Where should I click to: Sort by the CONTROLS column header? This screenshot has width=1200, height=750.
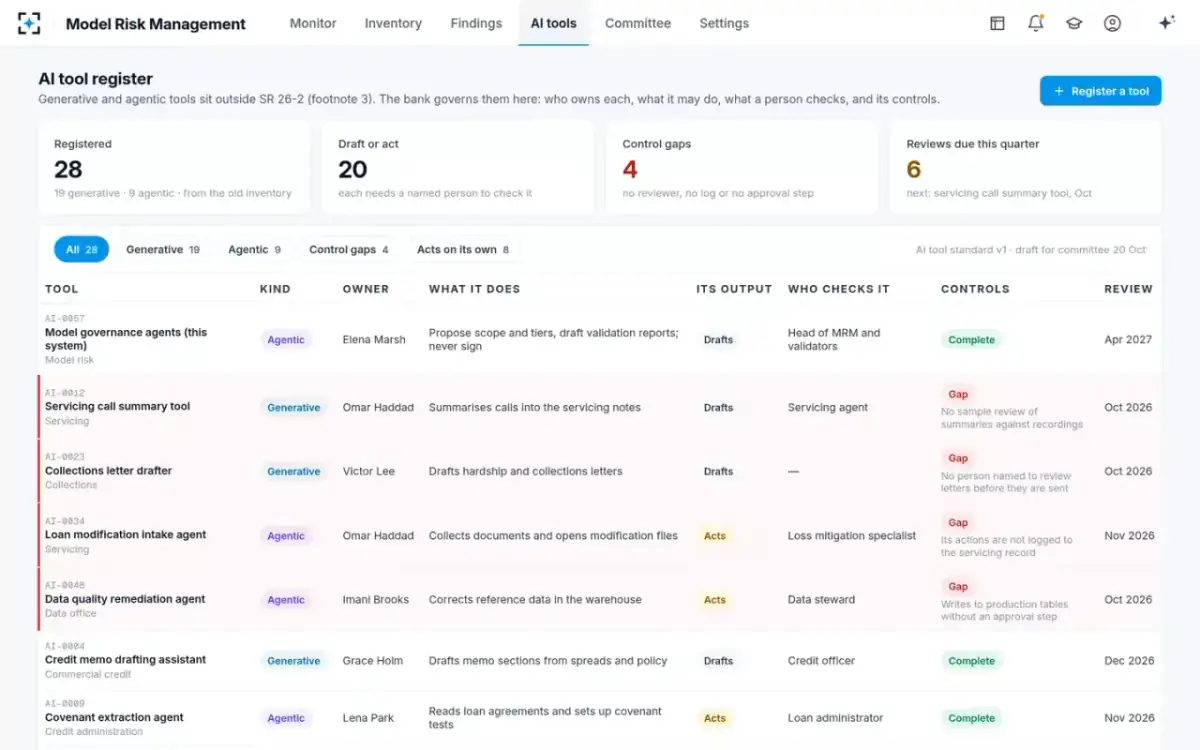click(x=975, y=289)
